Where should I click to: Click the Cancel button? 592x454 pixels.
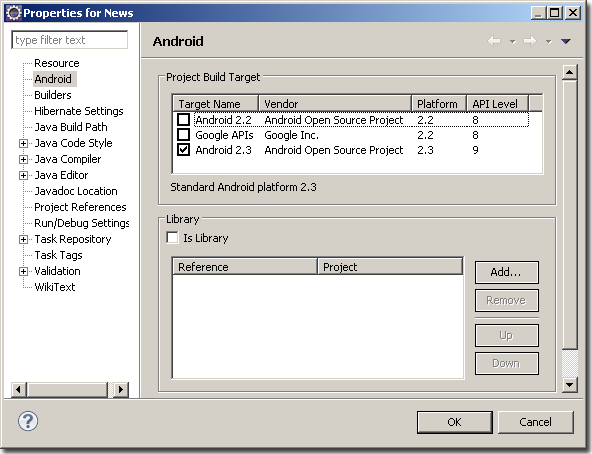pyautogui.click(x=535, y=422)
